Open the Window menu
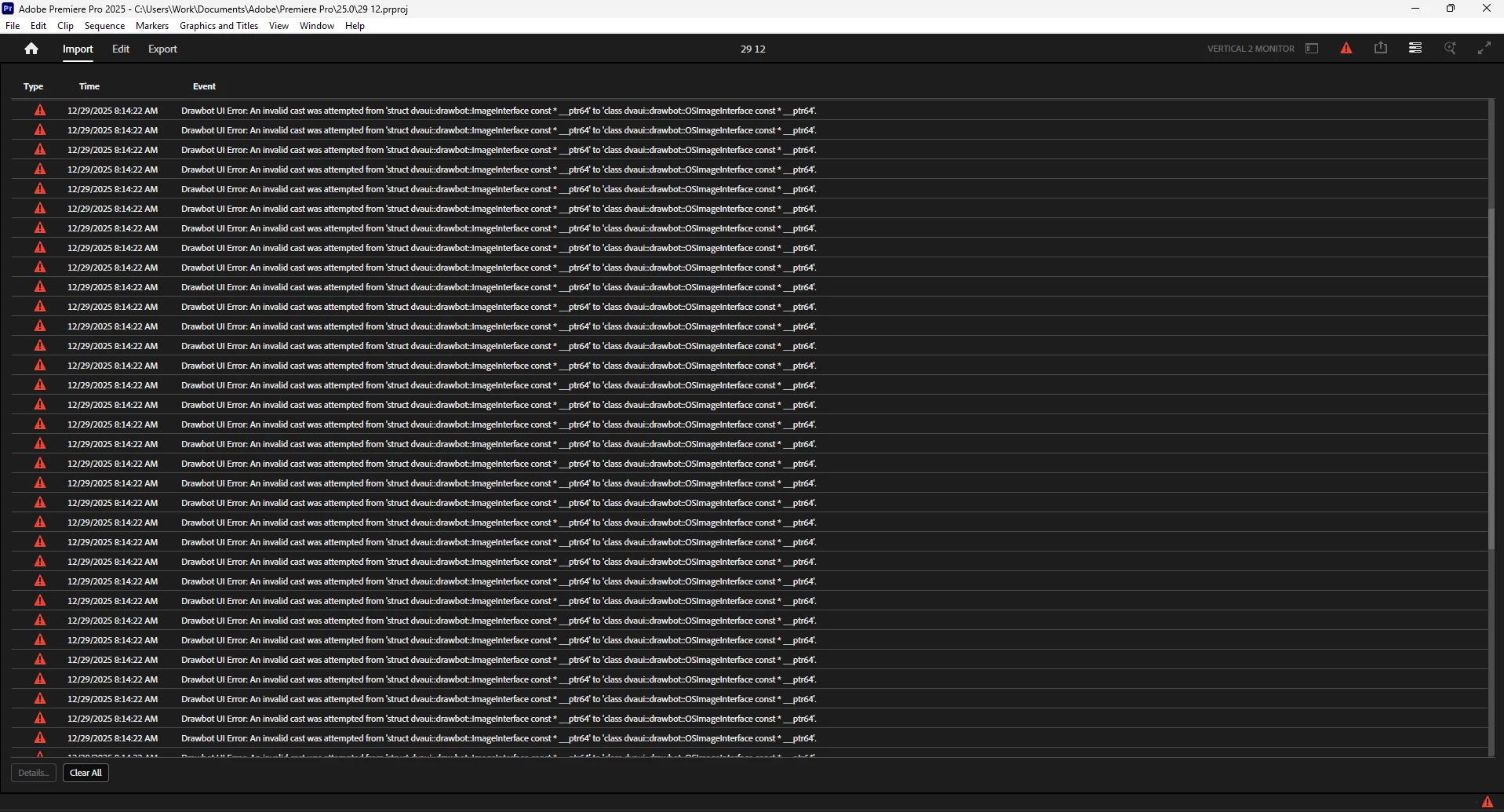Viewport: 1504px width, 812px height. pyautogui.click(x=317, y=26)
